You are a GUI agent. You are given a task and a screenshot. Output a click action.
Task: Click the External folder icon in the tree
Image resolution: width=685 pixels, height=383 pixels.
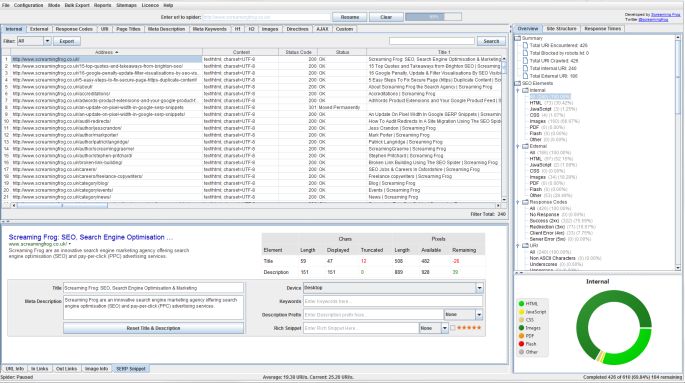[526, 146]
